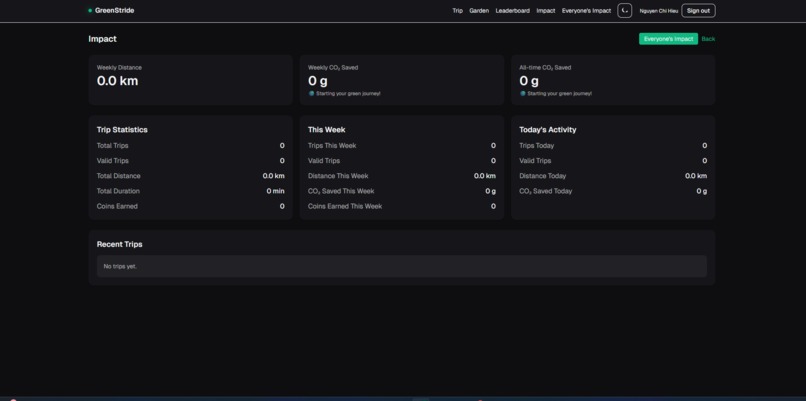The width and height of the screenshot is (806, 401).
Task: Select the Weekly Distance 0.0 km value
Action: coord(117,81)
